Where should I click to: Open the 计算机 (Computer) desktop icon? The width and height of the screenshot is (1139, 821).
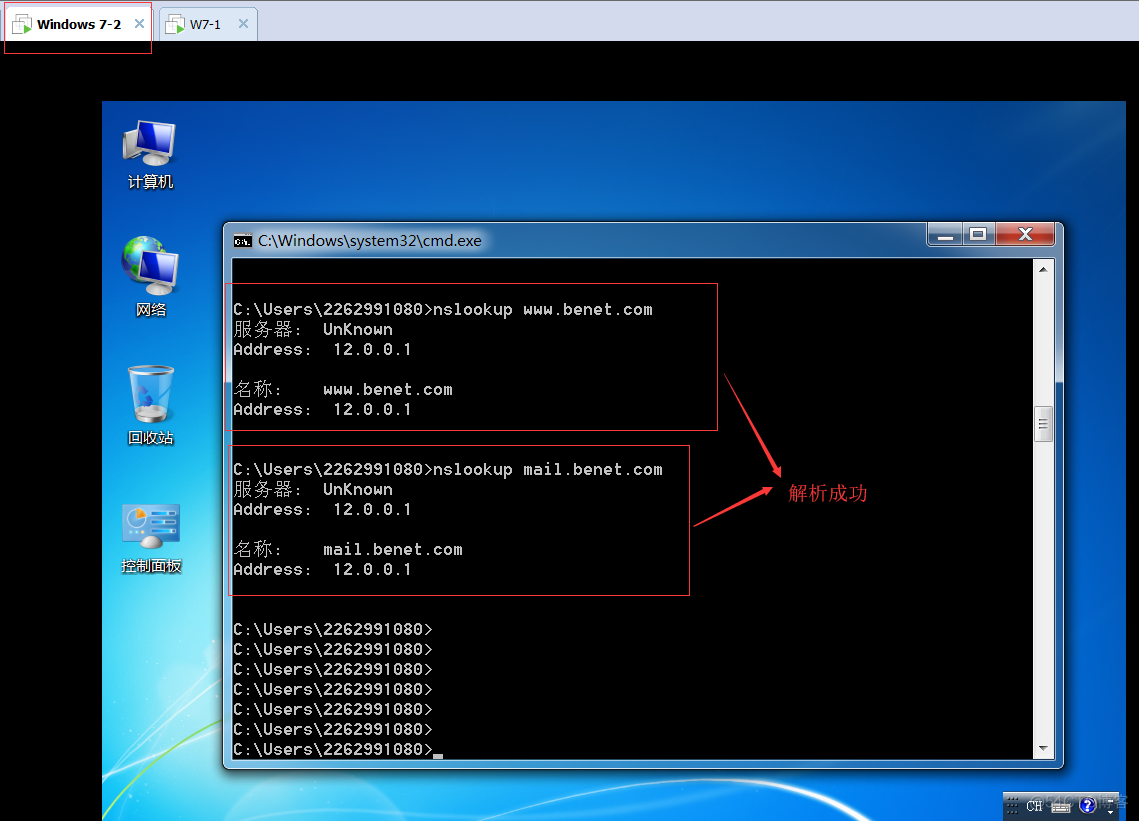tap(150, 155)
